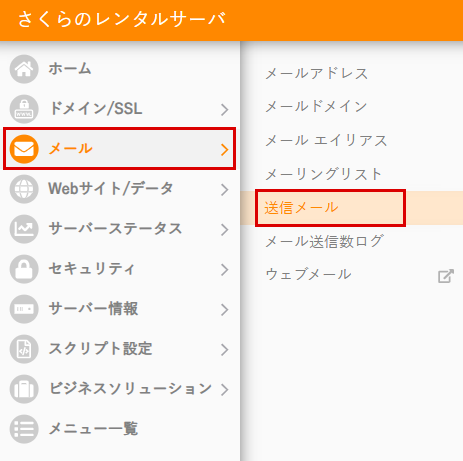Open セキュリティ menu label
The height and width of the screenshot is (461, 463).
coord(92,269)
